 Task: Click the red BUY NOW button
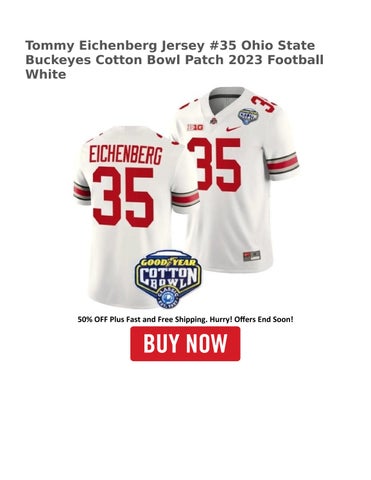185,344
